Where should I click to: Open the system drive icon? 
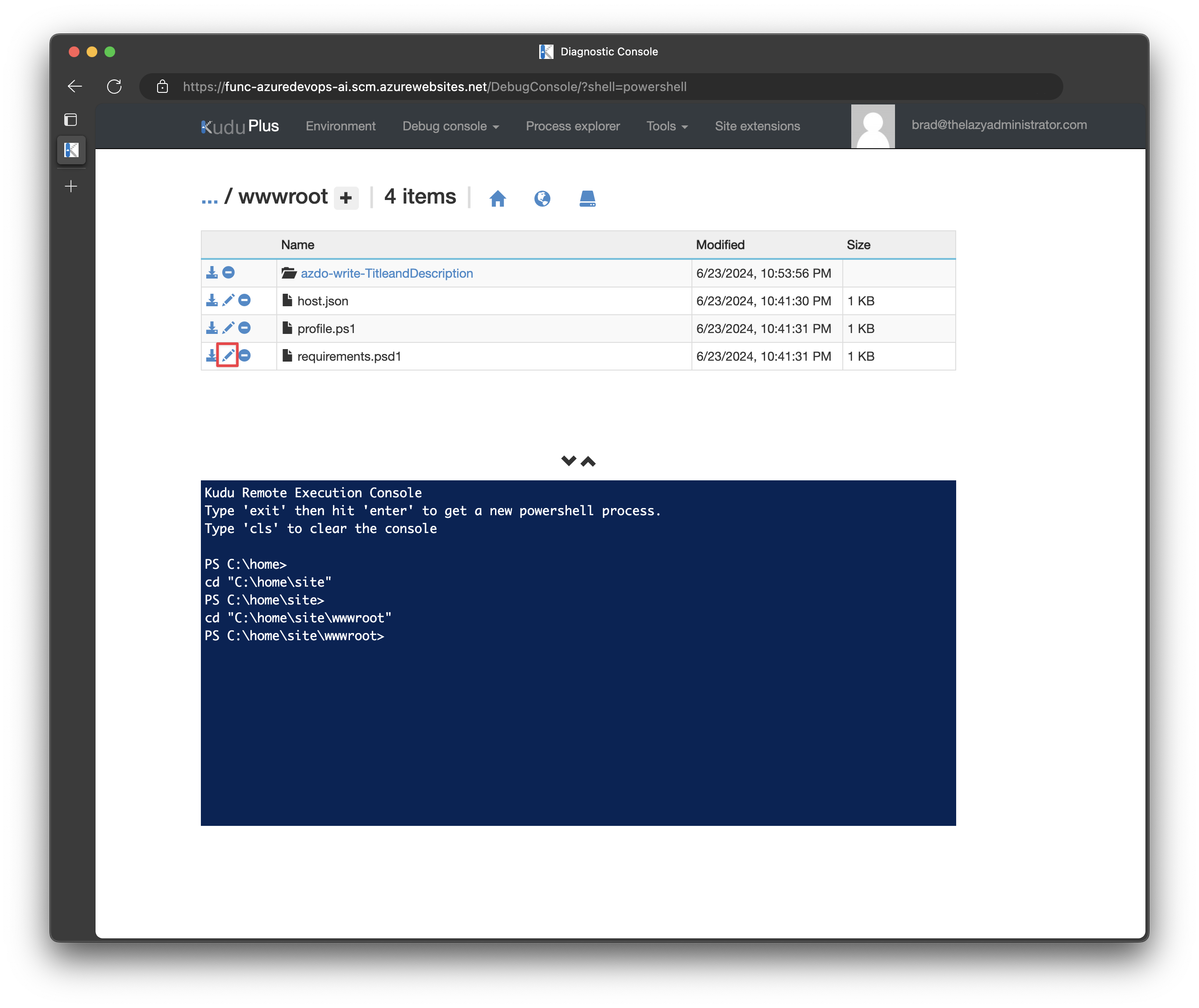(587, 198)
